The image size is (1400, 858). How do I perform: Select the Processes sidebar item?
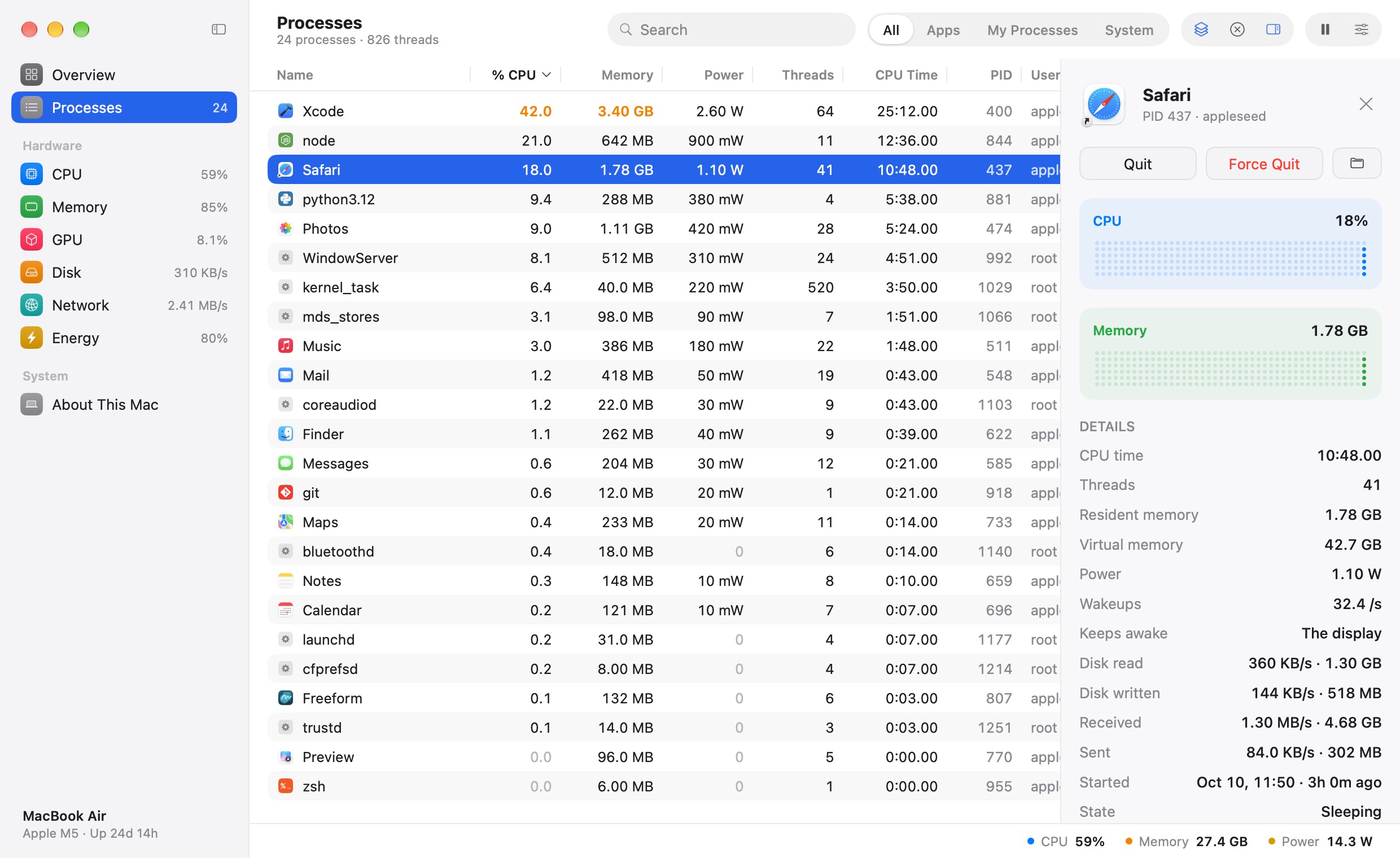click(124, 107)
